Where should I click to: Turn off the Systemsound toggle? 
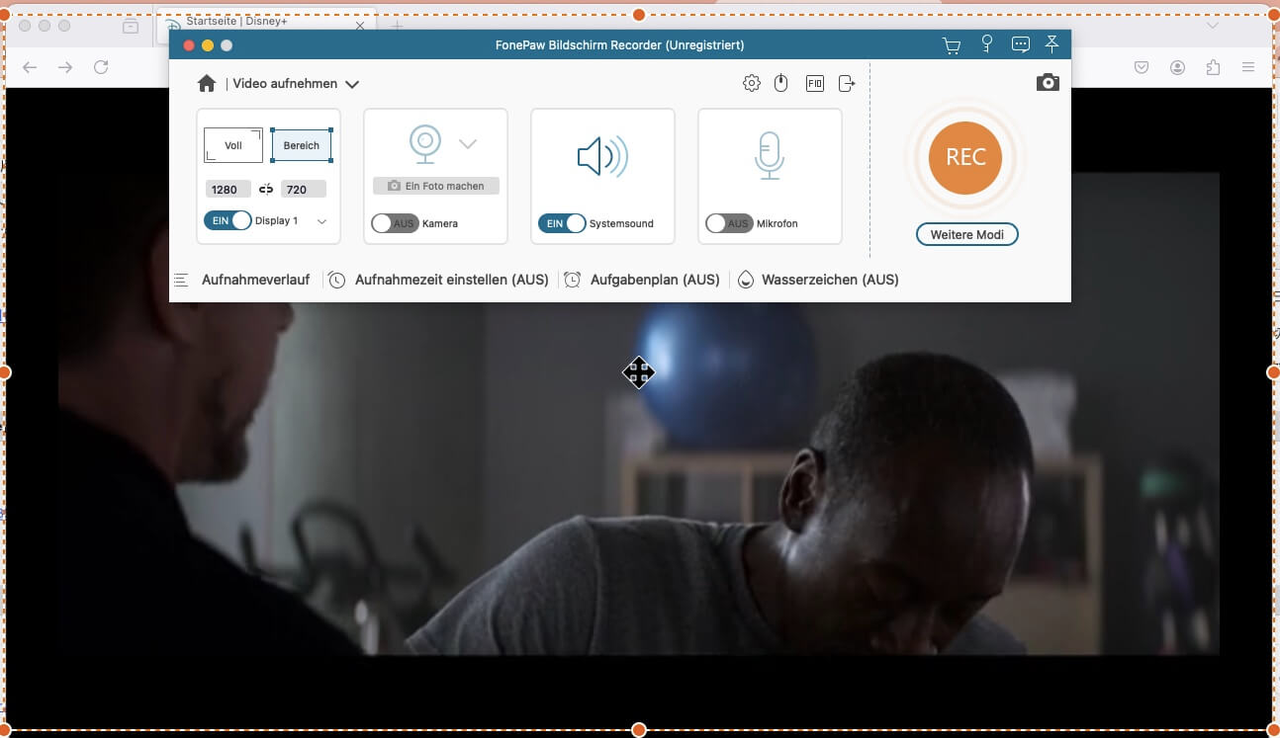[x=562, y=224]
